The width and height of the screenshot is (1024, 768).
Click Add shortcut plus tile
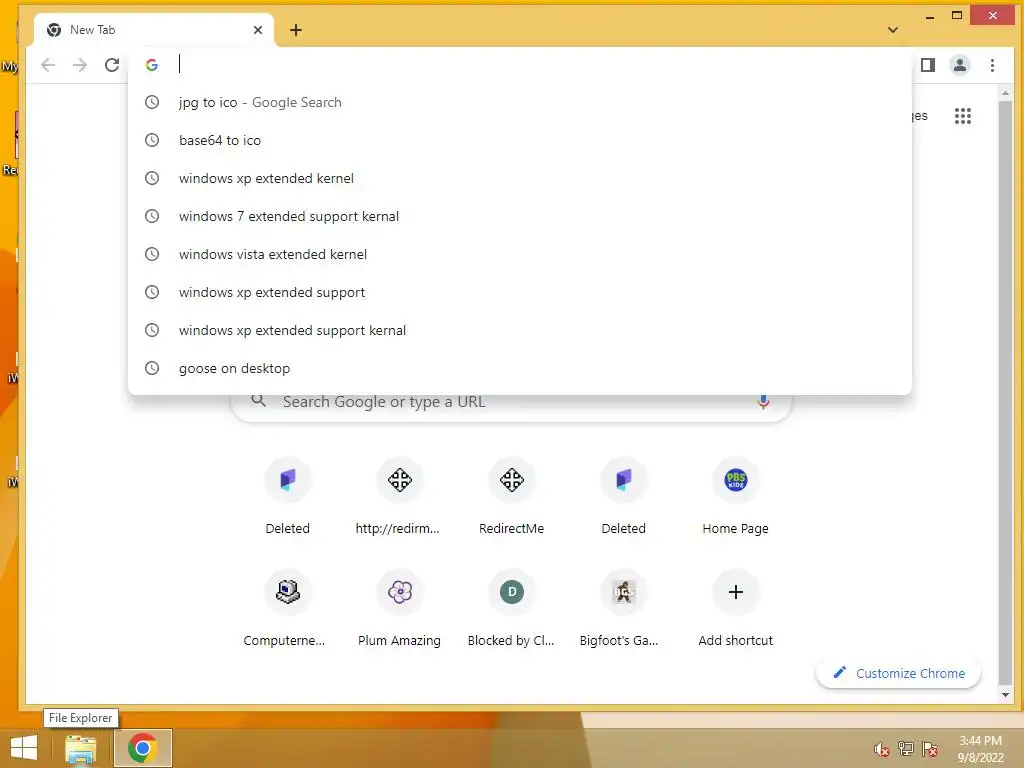pyautogui.click(x=735, y=609)
